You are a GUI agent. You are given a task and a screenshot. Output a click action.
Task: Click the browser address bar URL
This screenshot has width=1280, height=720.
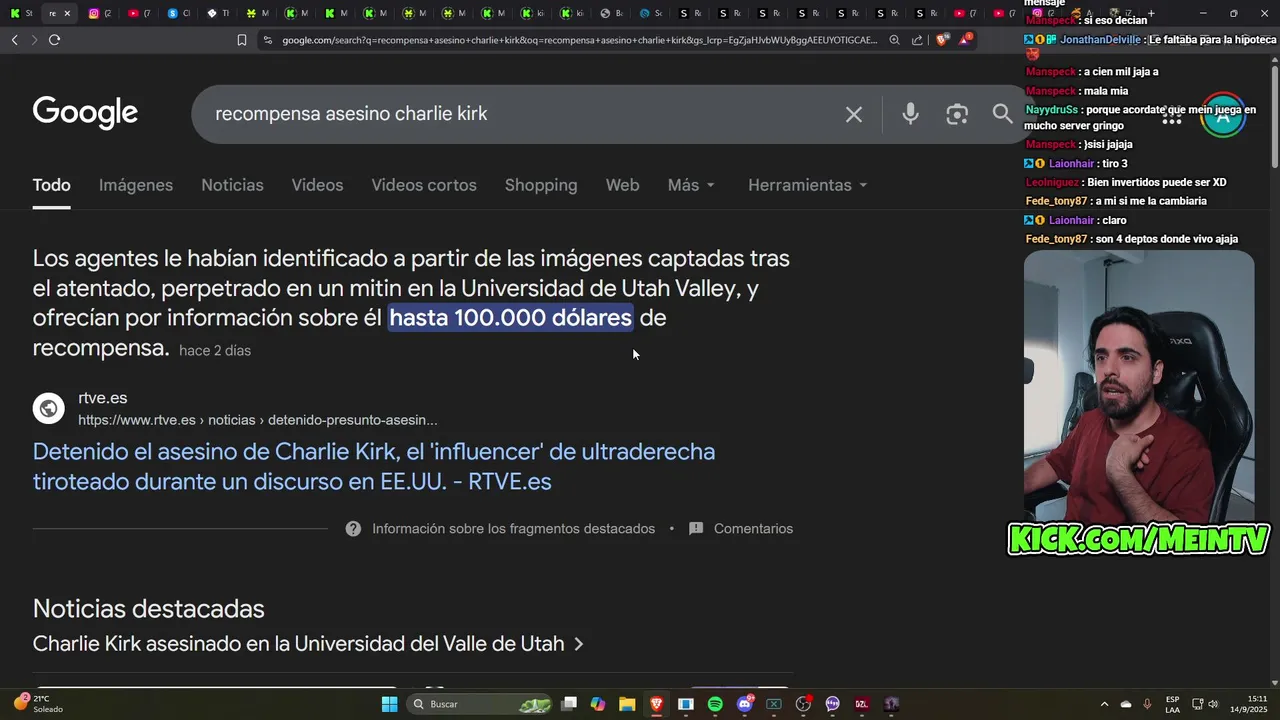click(579, 40)
